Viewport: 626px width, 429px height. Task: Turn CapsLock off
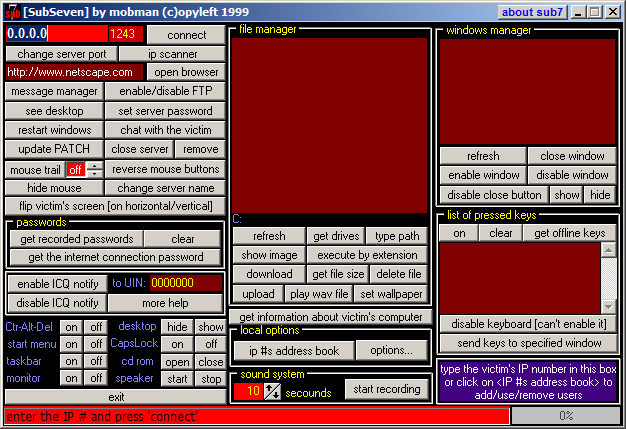[210, 345]
